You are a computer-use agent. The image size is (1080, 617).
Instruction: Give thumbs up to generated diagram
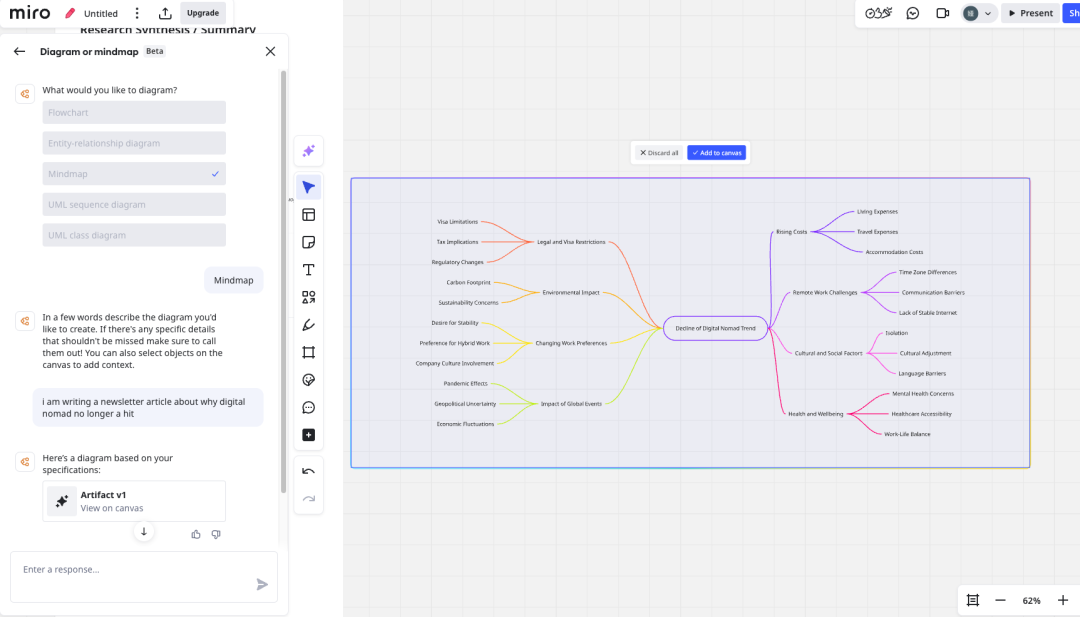[196, 534]
